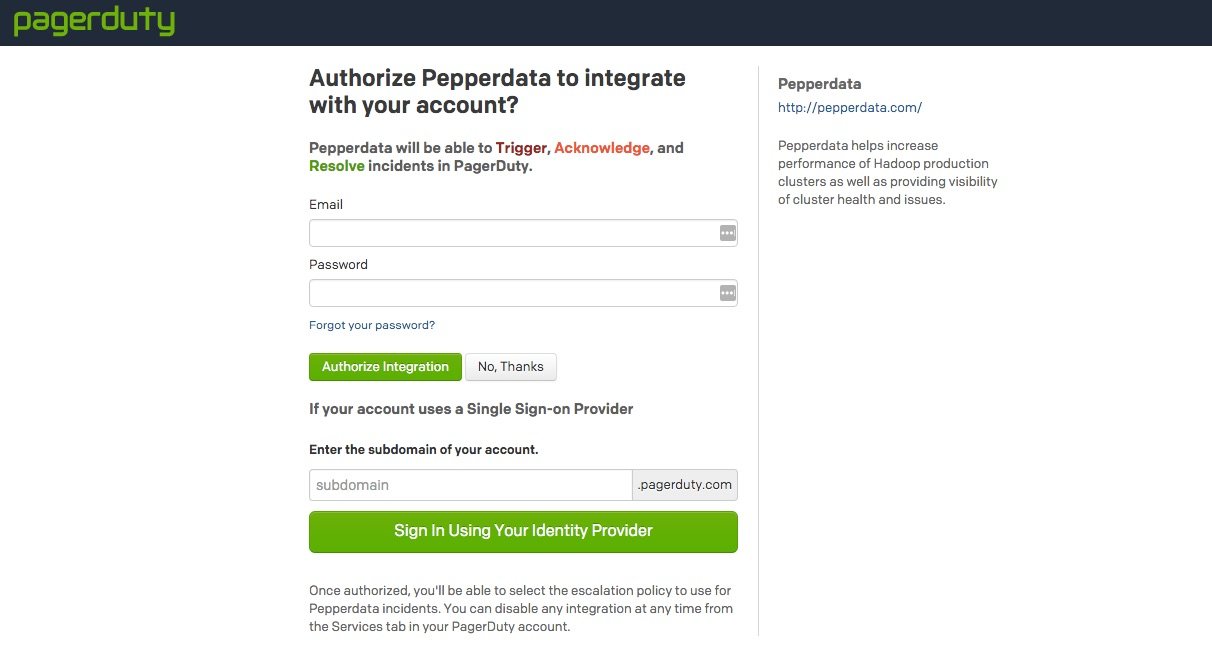Click the Authorize Pepperdata page heading
This screenshot has width=1212, height=654.
click(x=497, y=91)
